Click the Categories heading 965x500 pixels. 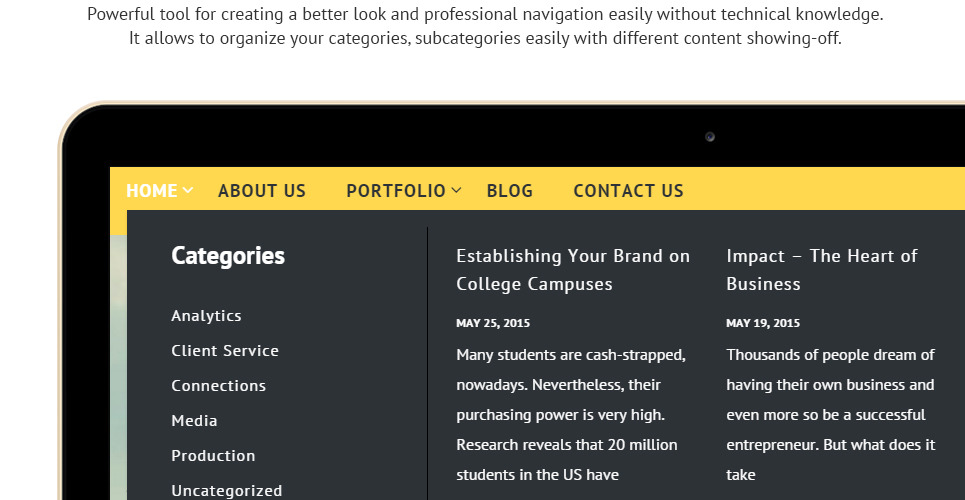228,256
